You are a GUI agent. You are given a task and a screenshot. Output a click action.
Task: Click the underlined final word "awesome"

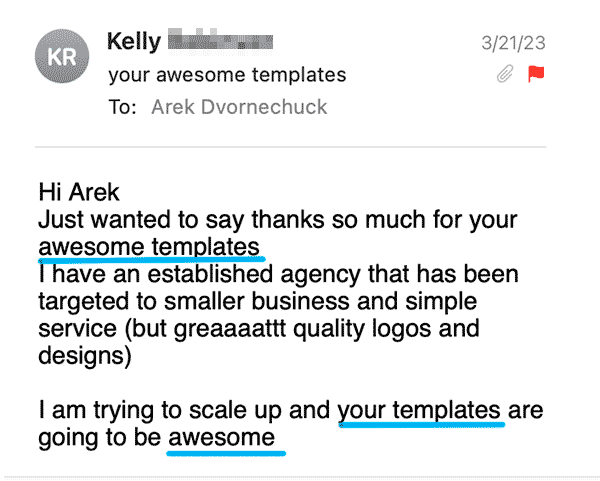222,438
